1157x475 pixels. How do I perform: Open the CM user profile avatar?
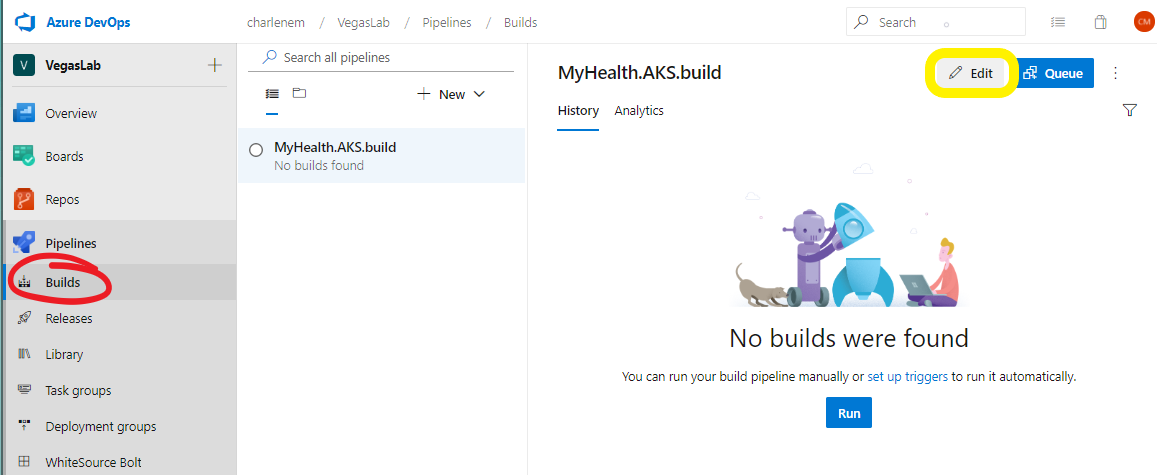(x=1143, y=22)
